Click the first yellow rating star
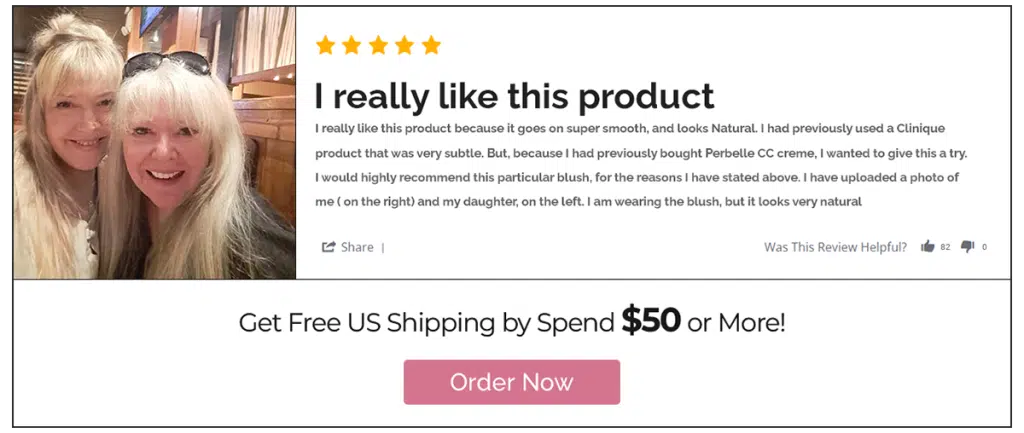1024x433 pixels. (x=325, y=45)
